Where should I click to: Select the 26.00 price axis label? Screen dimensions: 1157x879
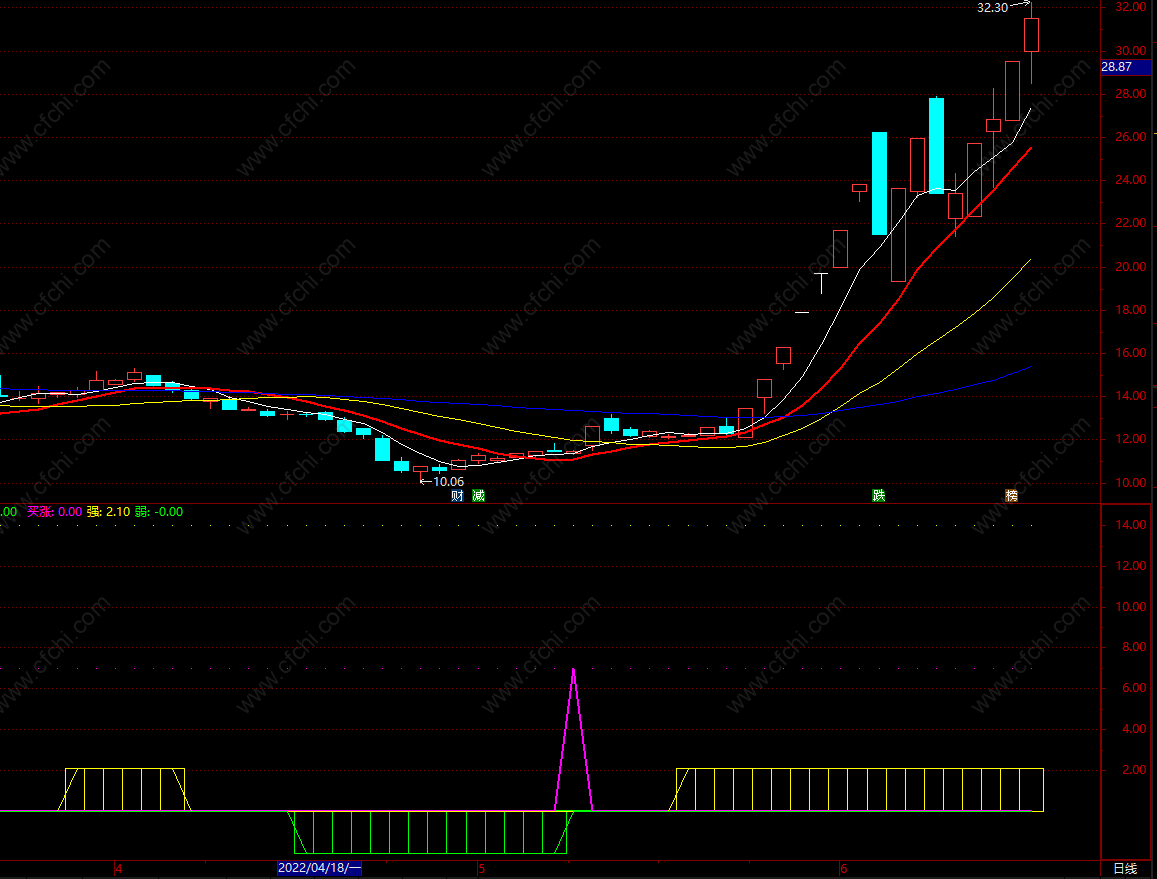(1130, 137)
